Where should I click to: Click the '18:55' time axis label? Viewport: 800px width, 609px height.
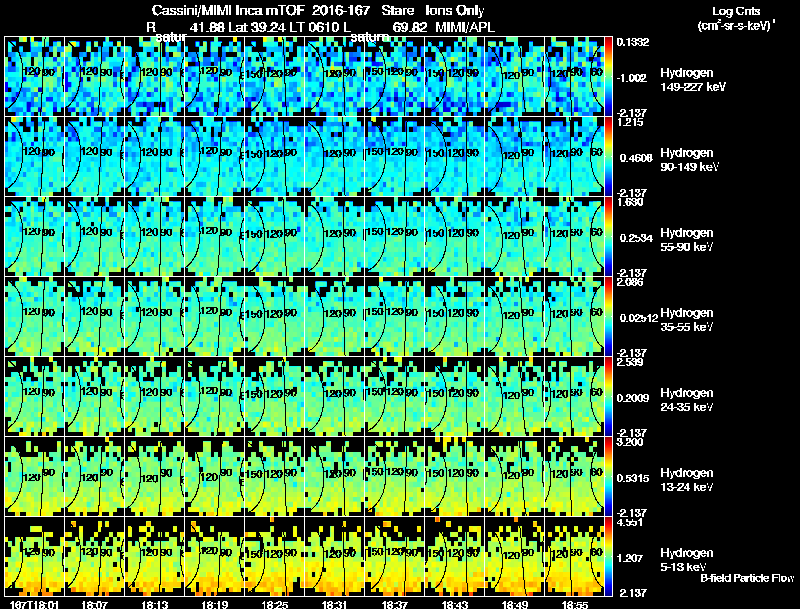[575, 605]
